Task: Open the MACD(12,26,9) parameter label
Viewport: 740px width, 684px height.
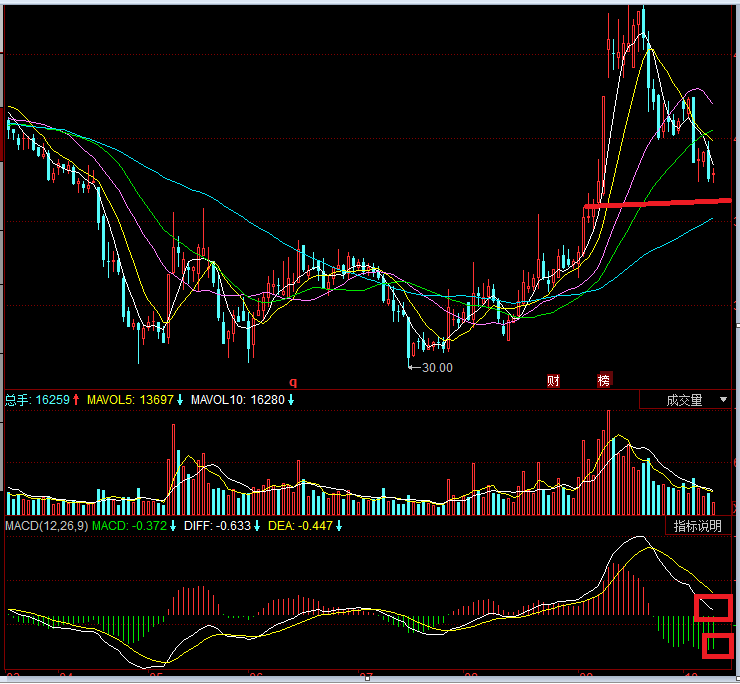Action: tap(46, 526)
